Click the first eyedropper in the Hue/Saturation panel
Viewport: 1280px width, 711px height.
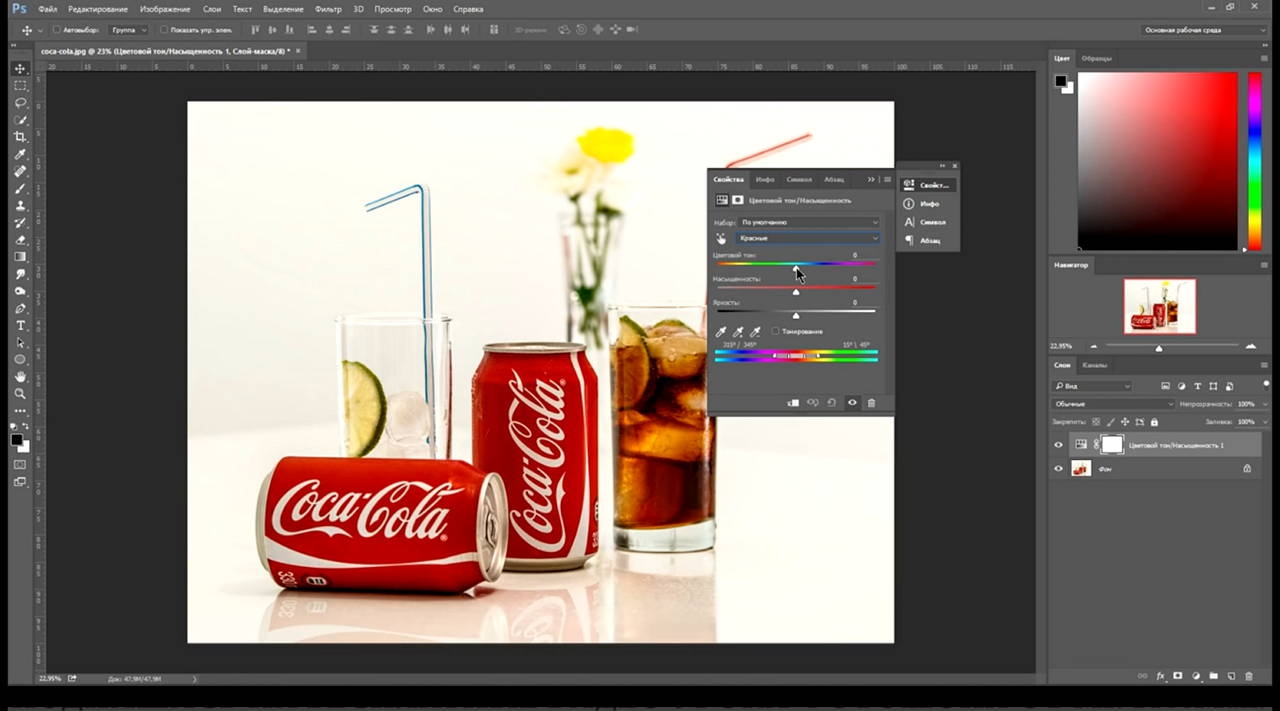pos(721,331)
